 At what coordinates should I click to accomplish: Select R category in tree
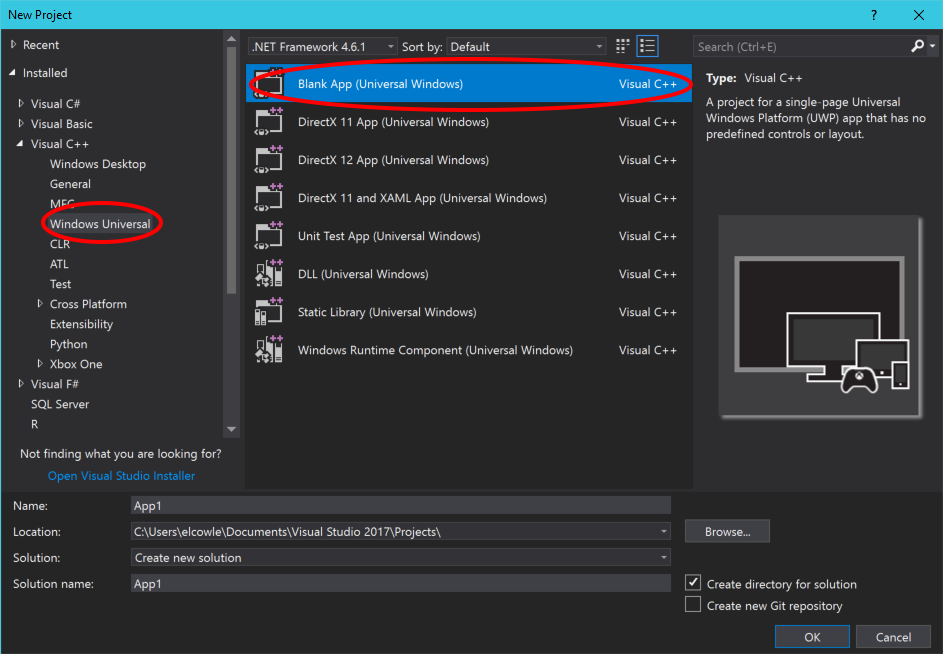point(34,424)
